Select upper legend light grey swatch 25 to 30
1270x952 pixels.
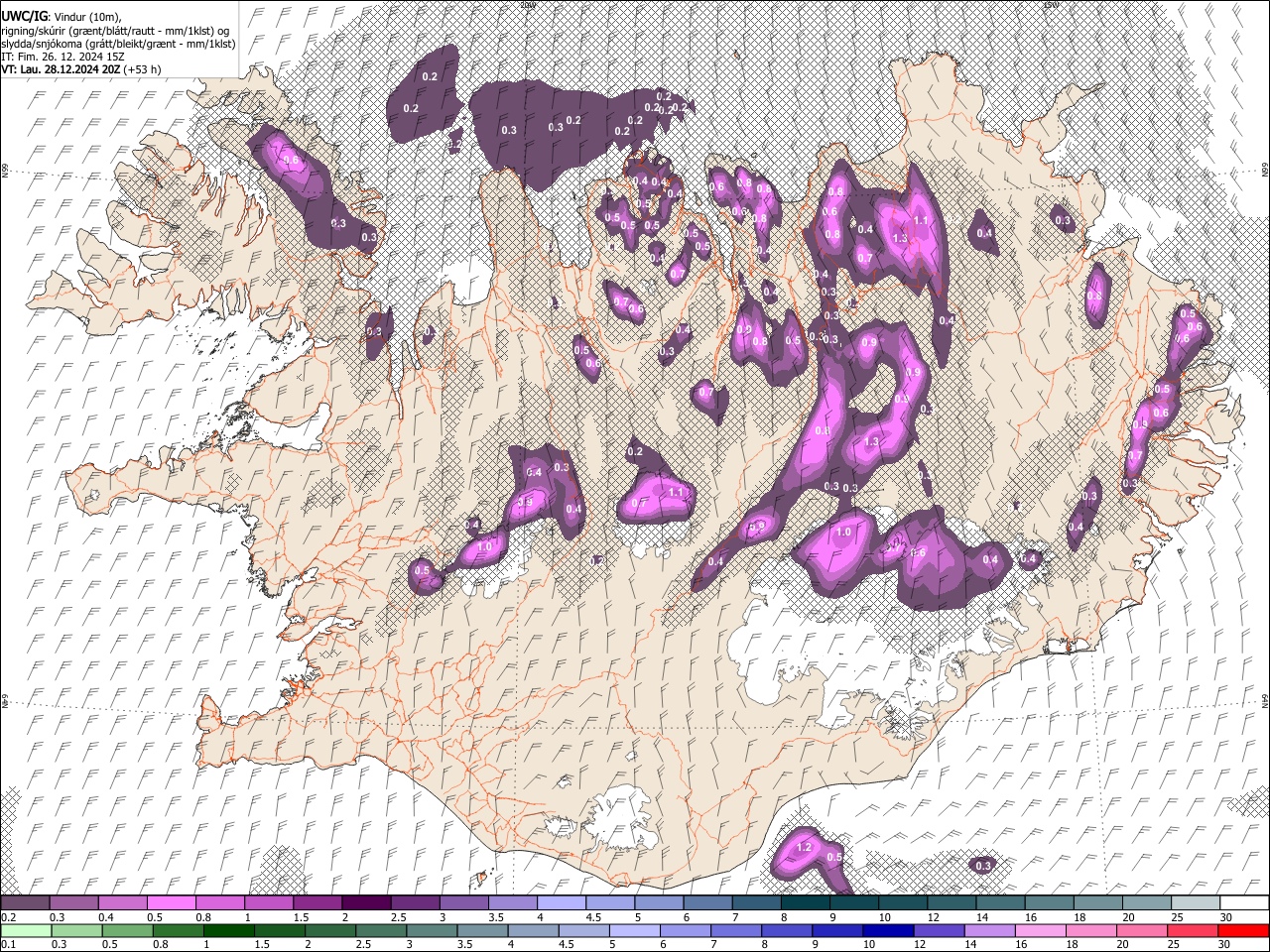click(x=1195, y=902)
